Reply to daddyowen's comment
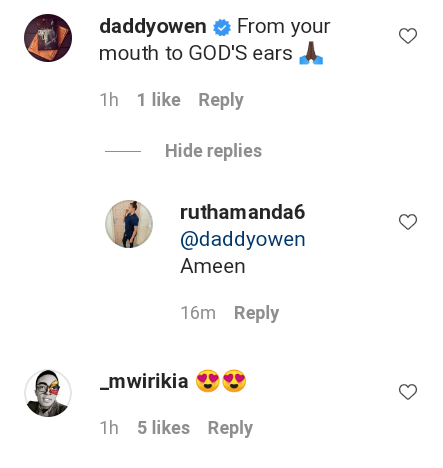This screenshot has height=468, width=443. pyautogui.click(x=221, y=100)
